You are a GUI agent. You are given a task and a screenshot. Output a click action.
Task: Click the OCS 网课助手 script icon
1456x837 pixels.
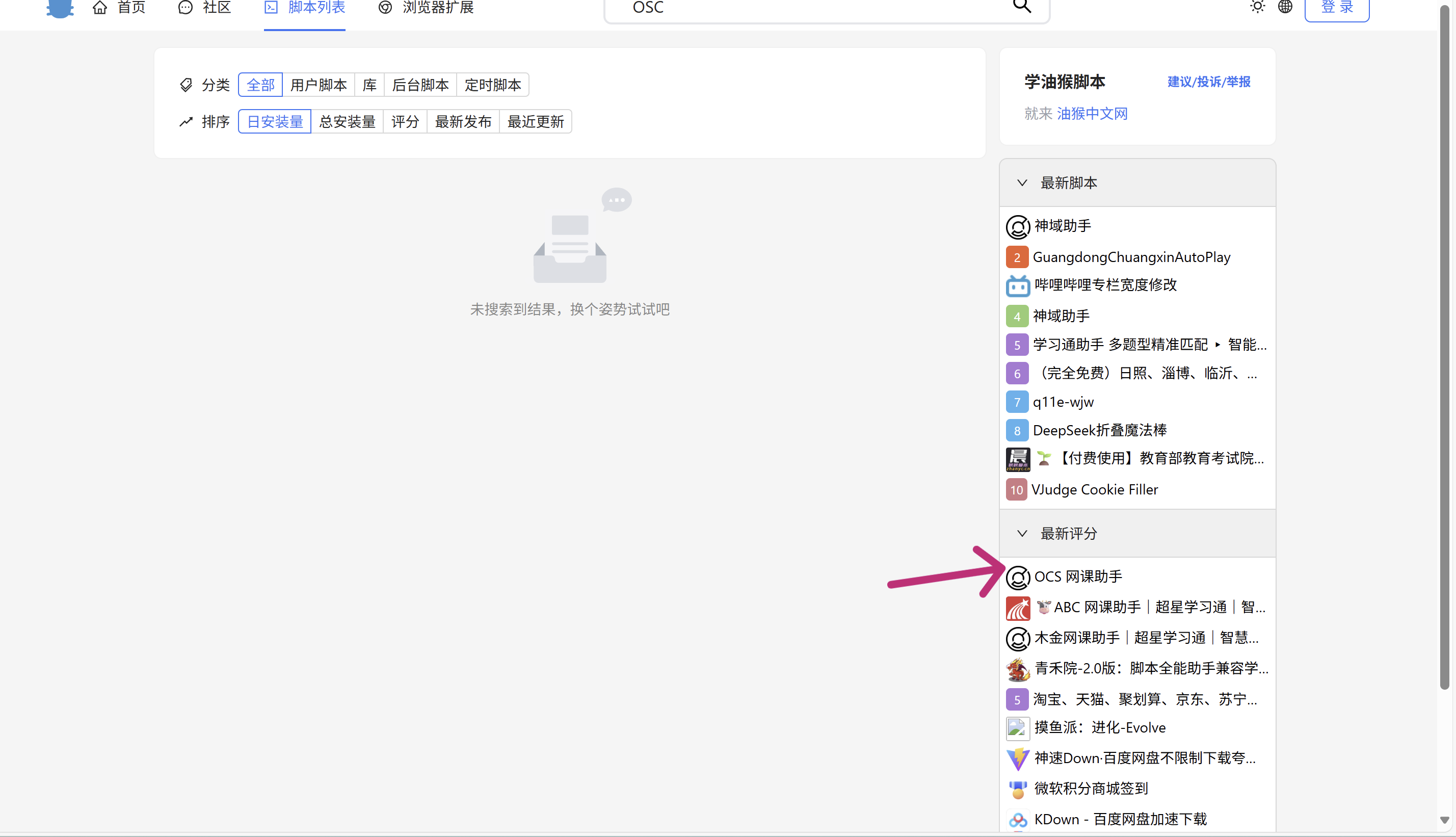(x=1018, y=577)
